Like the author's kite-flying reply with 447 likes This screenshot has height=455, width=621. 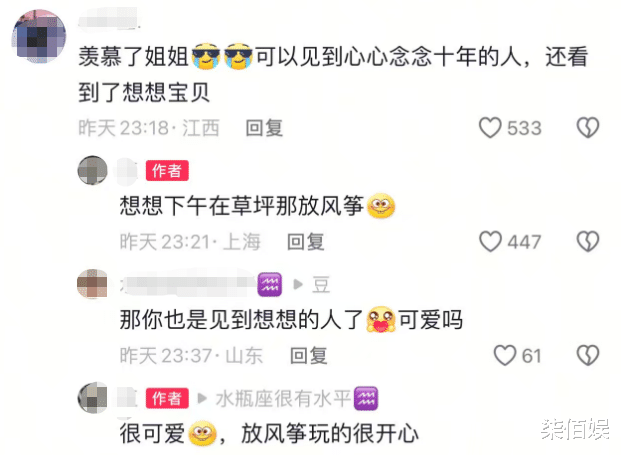tap(490, 242)
